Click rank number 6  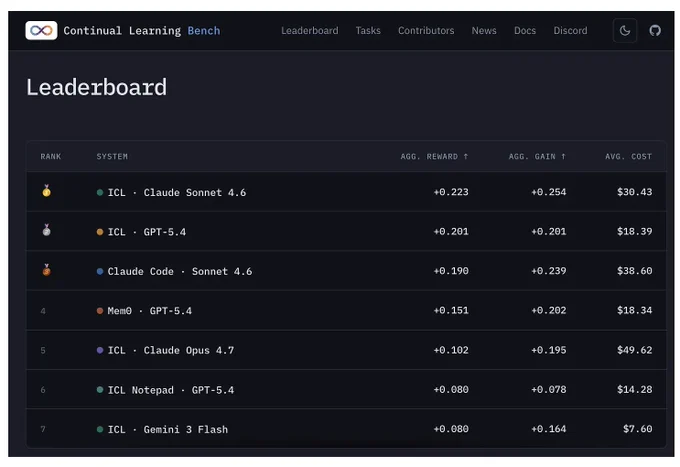pyautogui.click(x=43, y=390)
